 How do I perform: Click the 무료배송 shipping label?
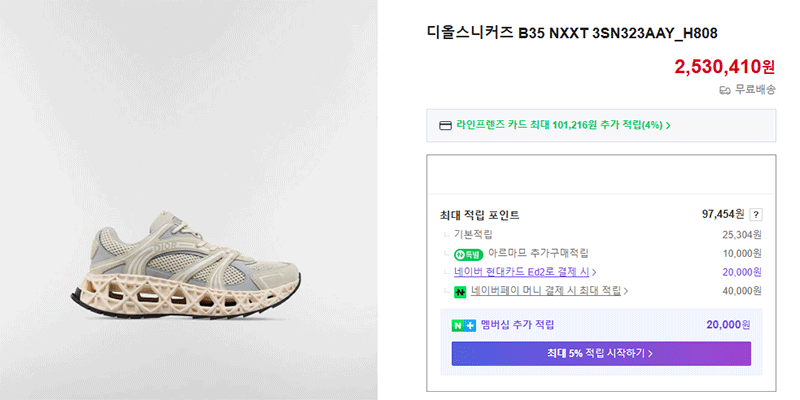pos(755,90)
